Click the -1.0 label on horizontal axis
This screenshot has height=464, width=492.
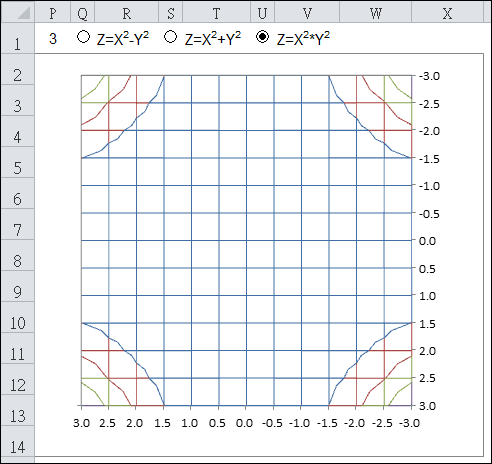tap(299, 423)
